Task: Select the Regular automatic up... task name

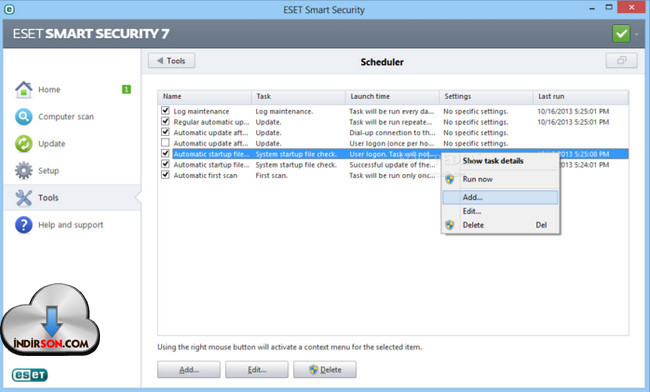Action: point(211,122)
